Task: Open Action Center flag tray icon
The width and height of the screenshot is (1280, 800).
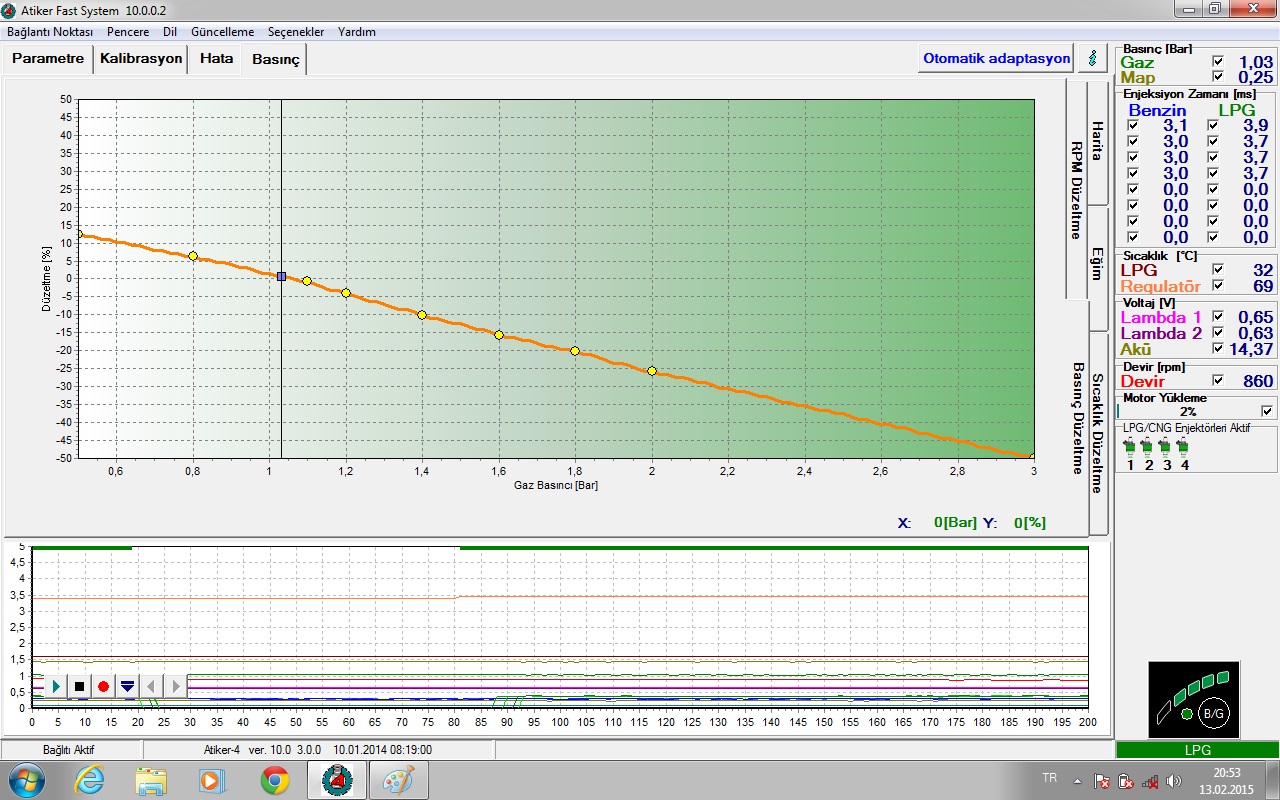Action: click(x=1102, y=781)
